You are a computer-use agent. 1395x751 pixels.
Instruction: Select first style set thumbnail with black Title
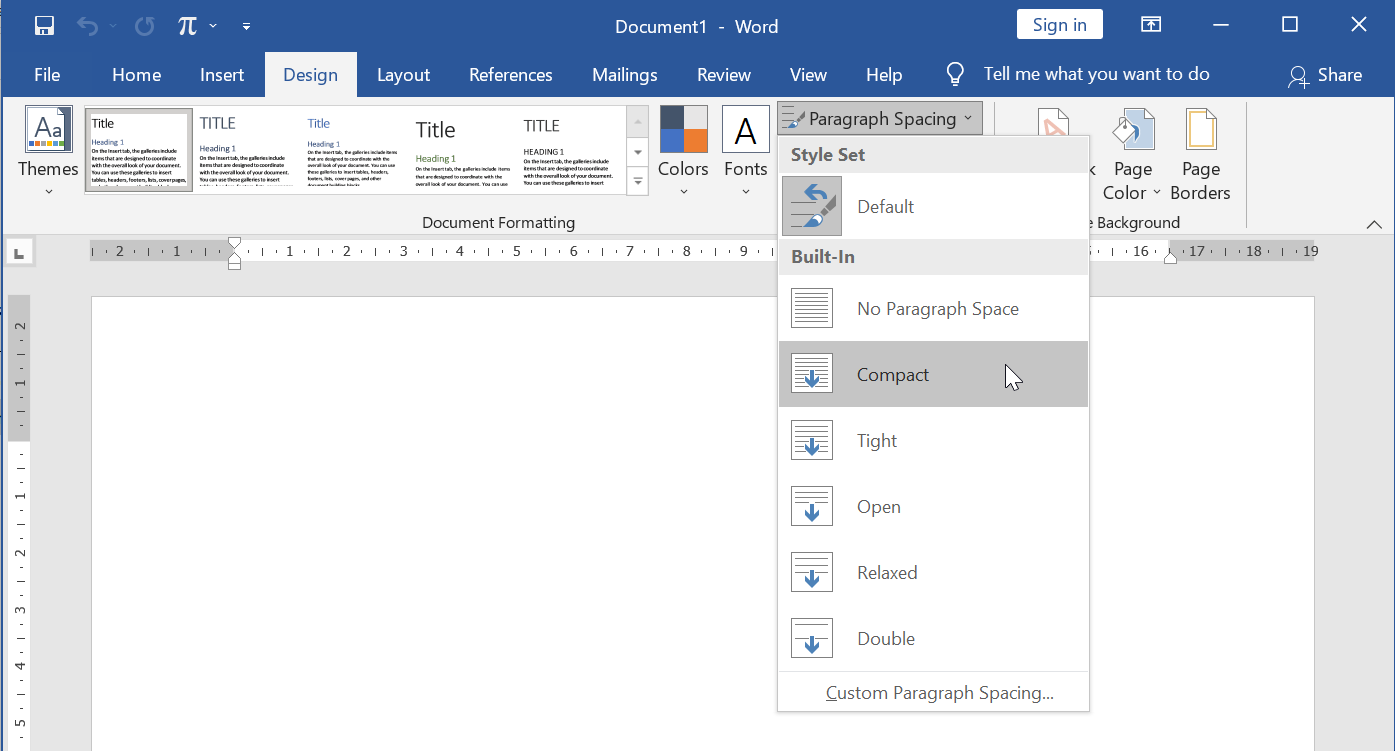coord(139,150)
